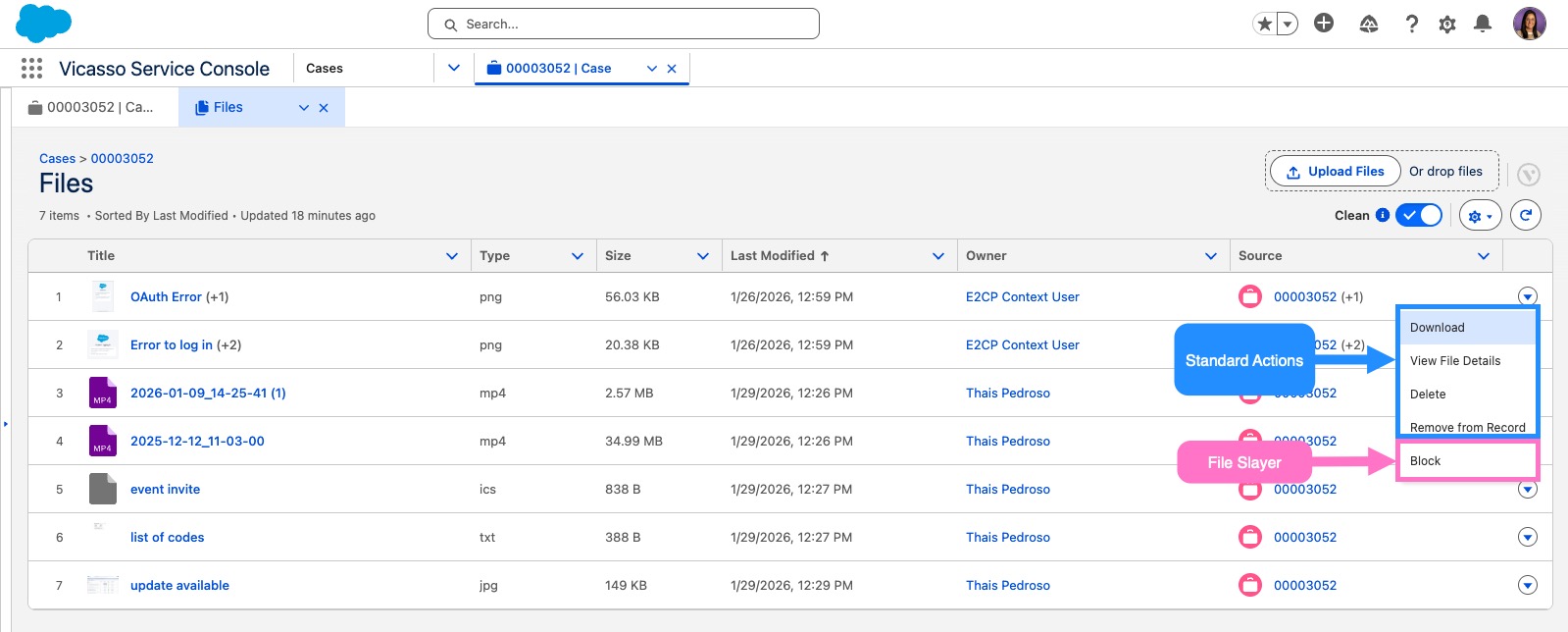Open the Trailhead guidance icon
This screenshot has height=632, width=1568.
[x=1369, y=24]
